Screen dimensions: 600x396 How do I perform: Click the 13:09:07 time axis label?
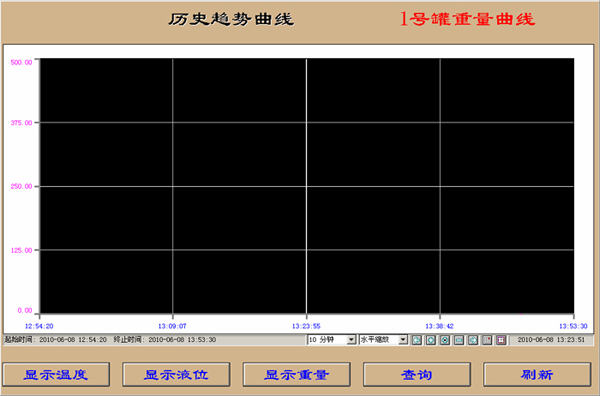pos(172,326)
